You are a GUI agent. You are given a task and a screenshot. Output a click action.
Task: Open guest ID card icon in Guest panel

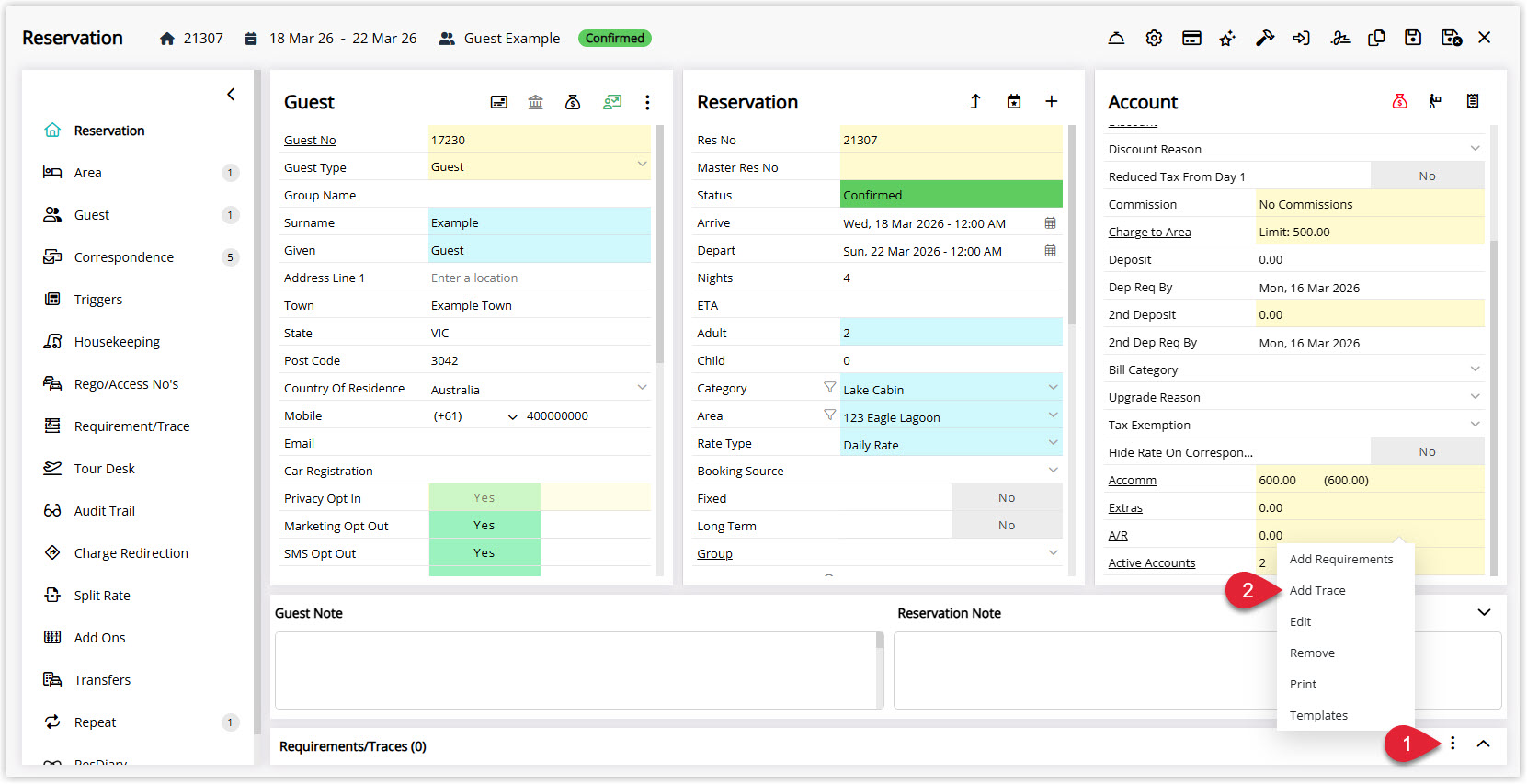click(499, 102)
